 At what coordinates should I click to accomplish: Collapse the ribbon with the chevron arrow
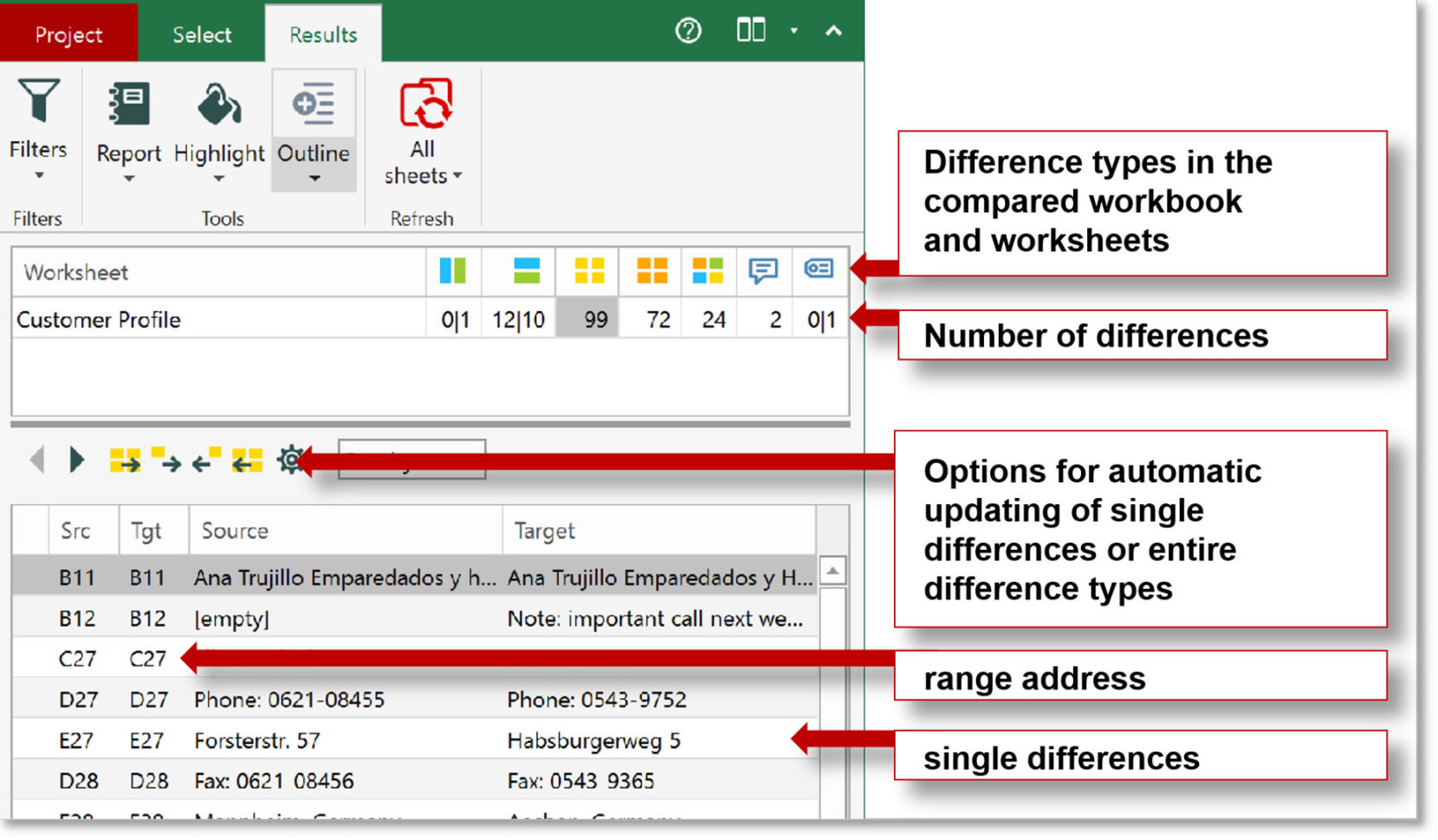(833, 31)
